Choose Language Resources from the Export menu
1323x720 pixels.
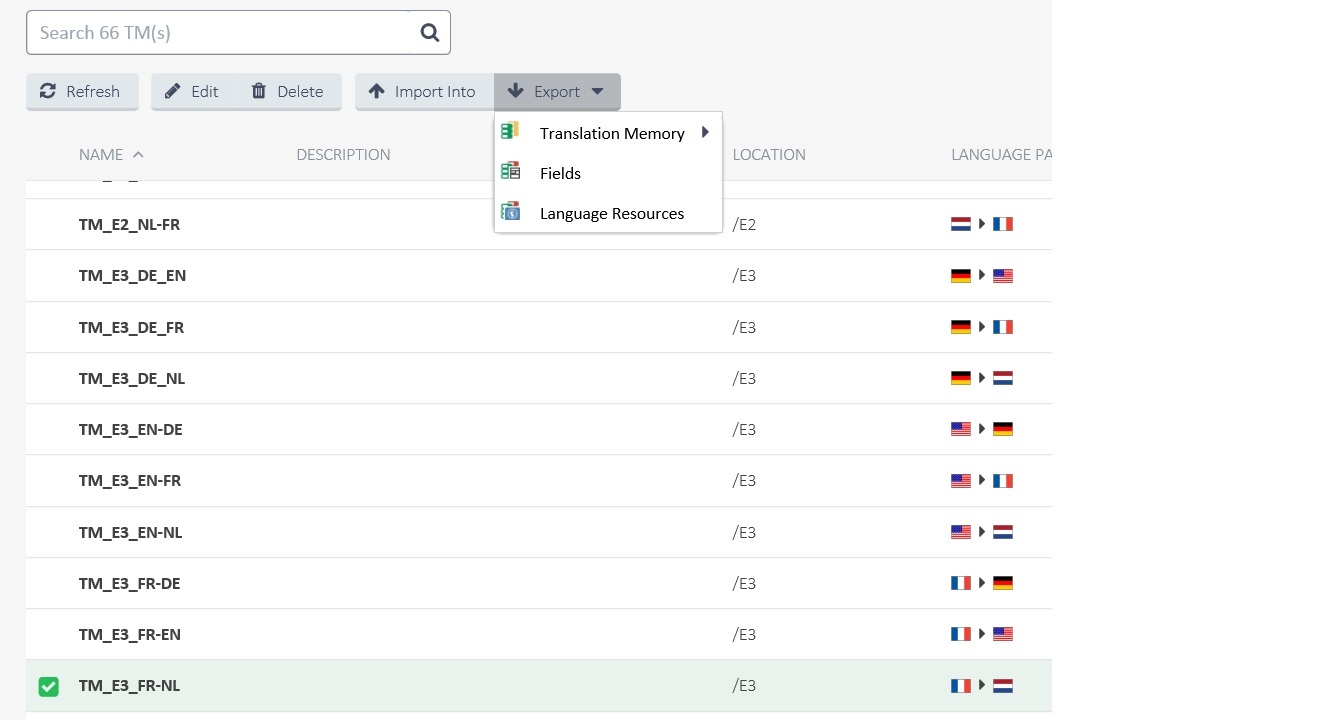[x=611, y=212]
